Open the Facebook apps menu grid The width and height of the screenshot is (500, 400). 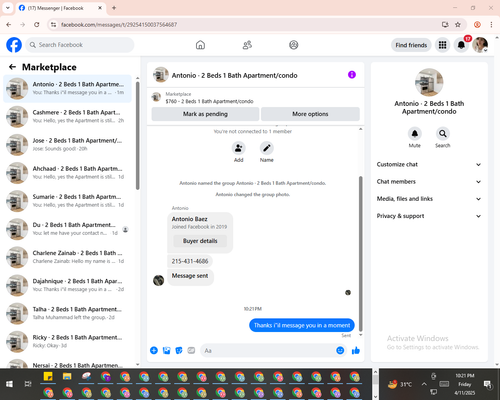pos(442,45)
